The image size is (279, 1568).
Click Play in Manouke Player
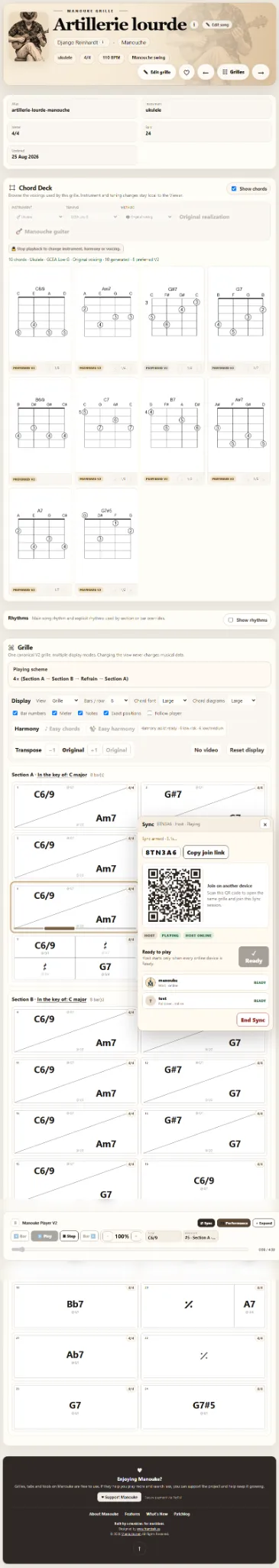(x=44, y=1236)
